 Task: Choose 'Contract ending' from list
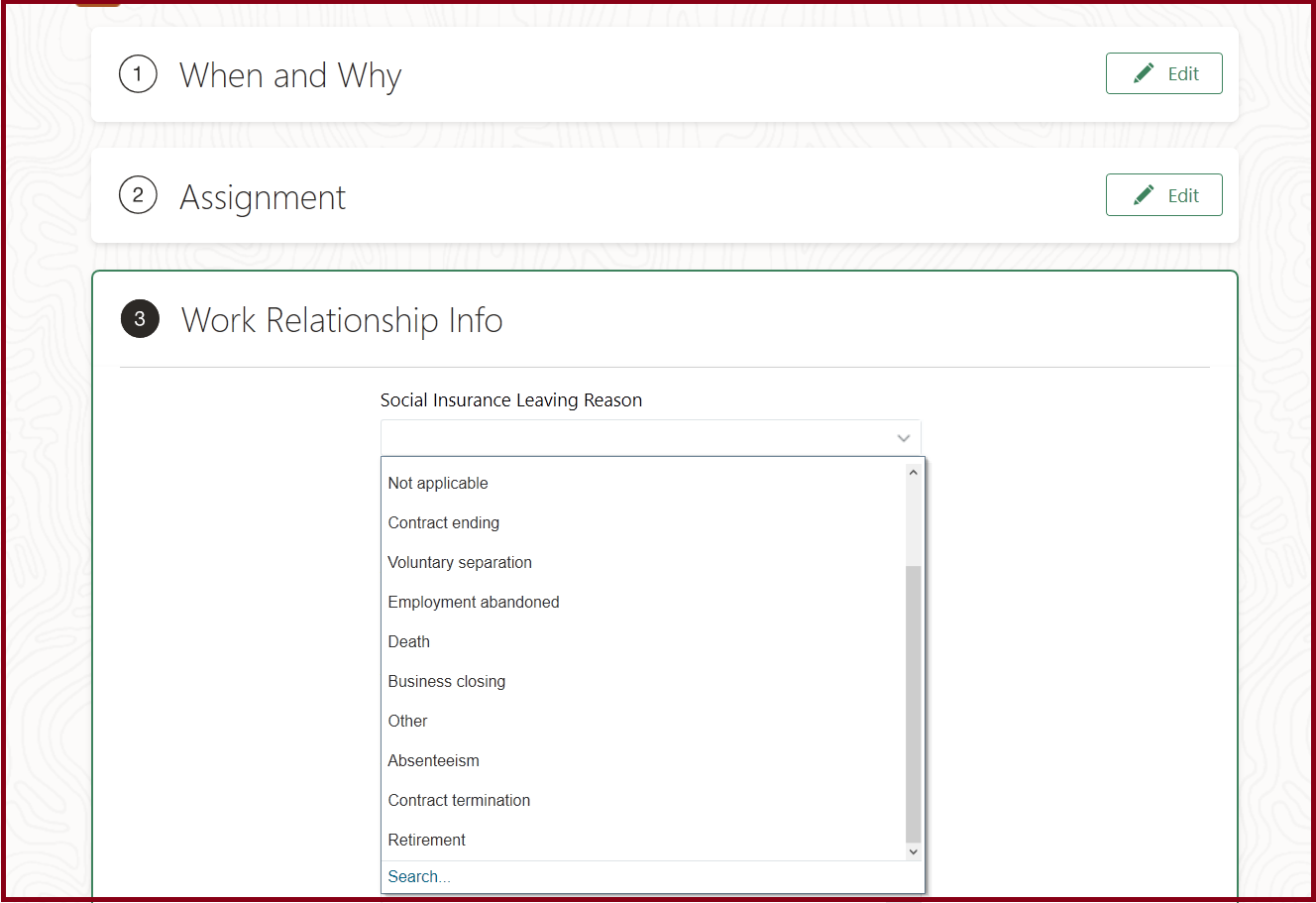(444, 523)
